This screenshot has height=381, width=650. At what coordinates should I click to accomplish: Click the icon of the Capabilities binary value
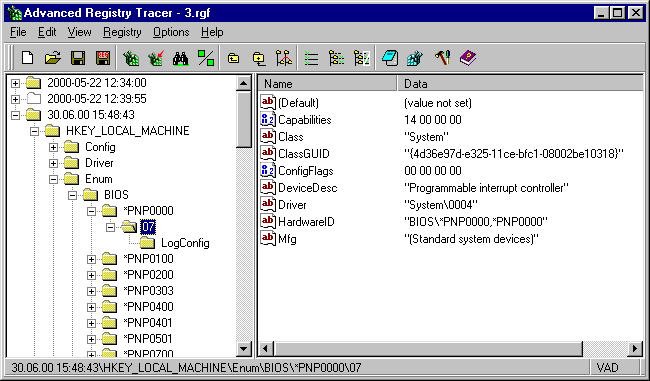coord(268,120)
